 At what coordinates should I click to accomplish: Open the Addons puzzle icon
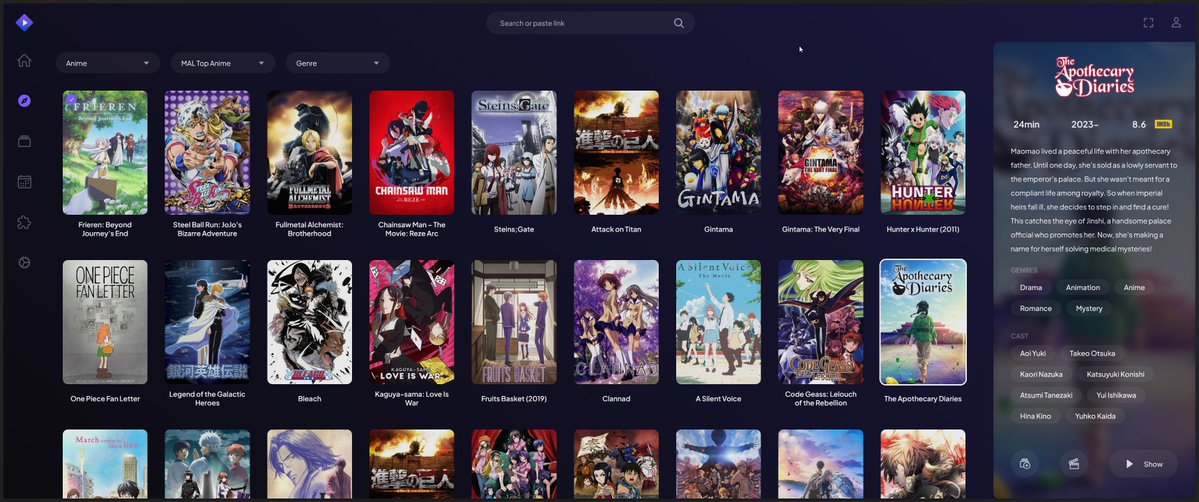pos(24,223)
